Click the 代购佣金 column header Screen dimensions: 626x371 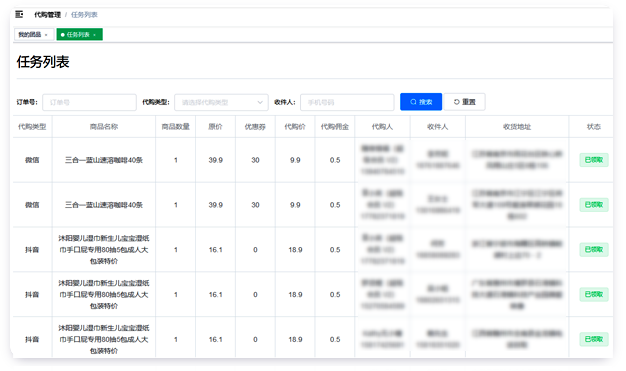pyautogui.click(x=335, y=127)
